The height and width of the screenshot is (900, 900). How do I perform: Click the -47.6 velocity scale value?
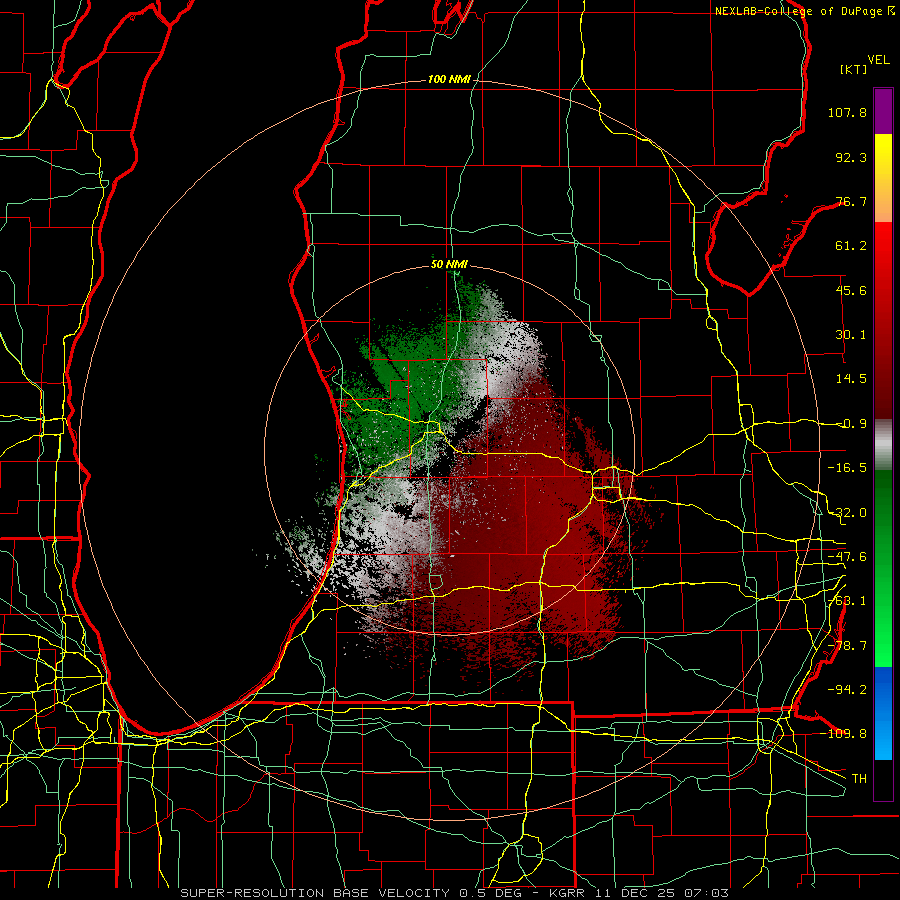(847, 557)
